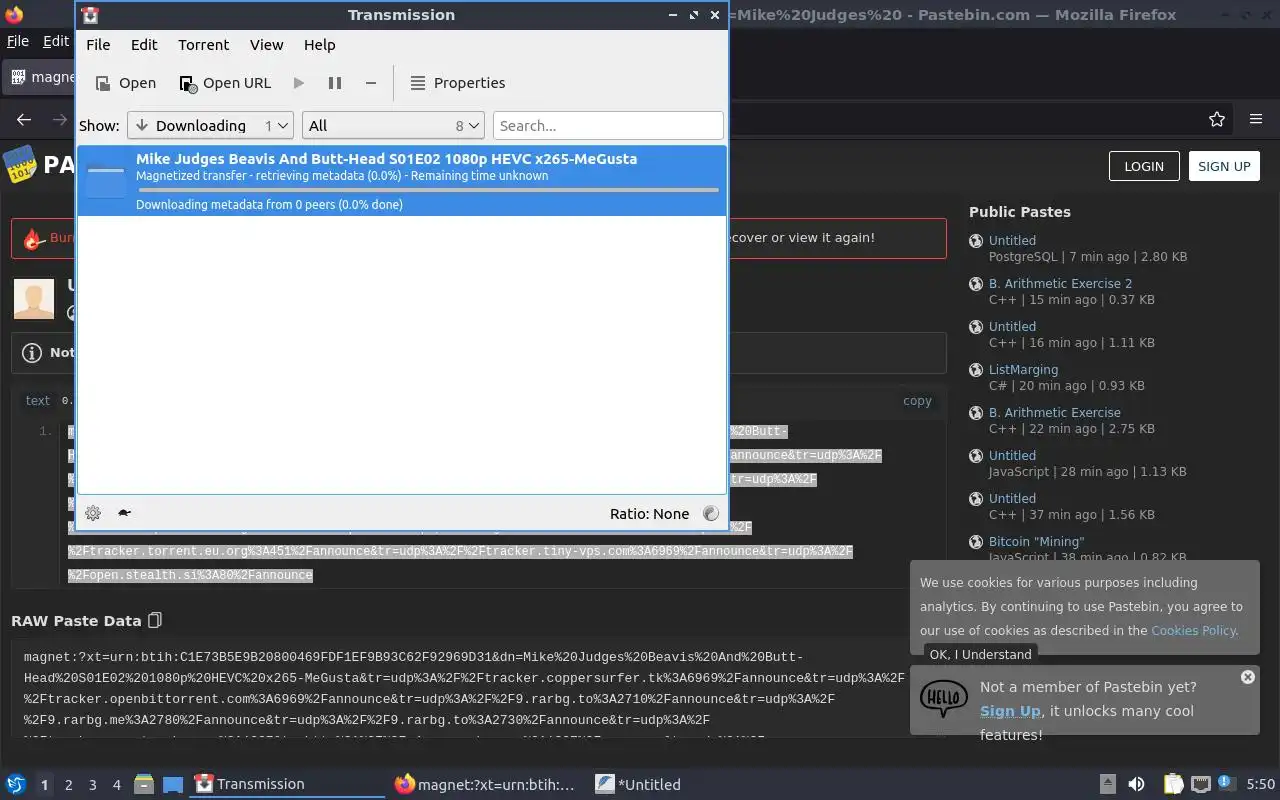Viewport: 1280px width, 800px height.
Task: Open Transmission options gear icon
Action: coord(93,513)
